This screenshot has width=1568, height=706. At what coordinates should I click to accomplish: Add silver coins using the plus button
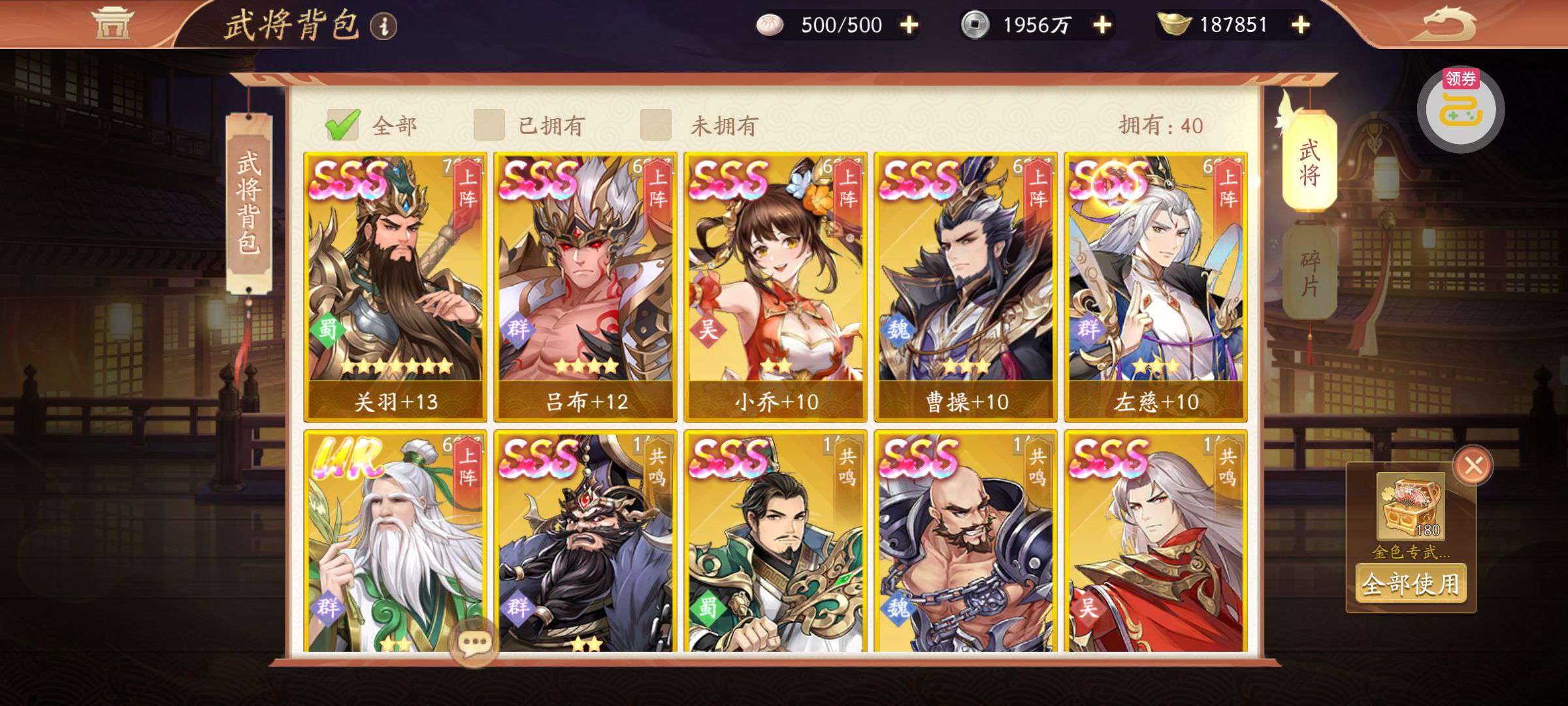pos(1102,25)
